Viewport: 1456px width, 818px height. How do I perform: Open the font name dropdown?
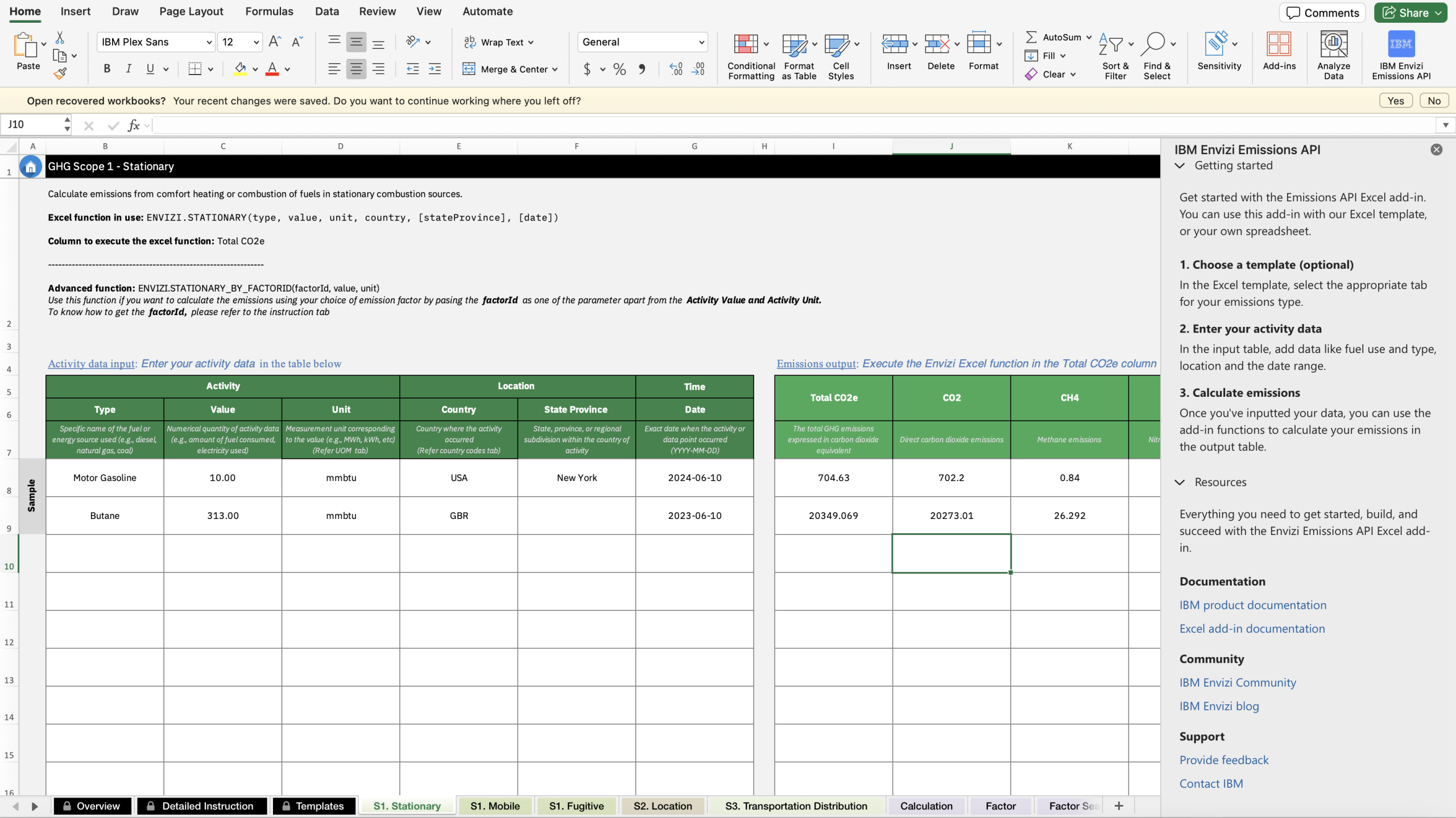point(209,42)
